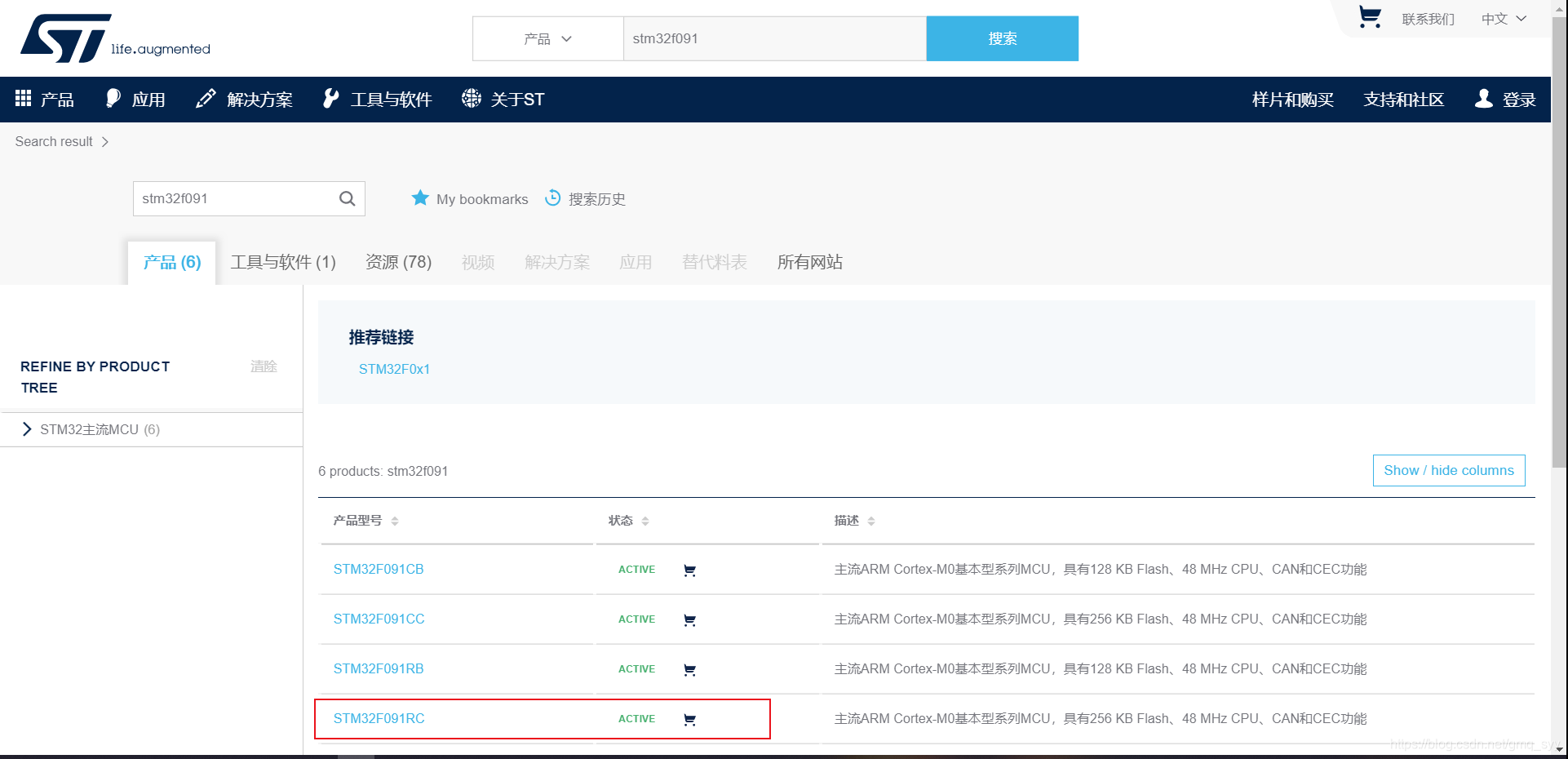Click My bookmarks text link
The width and height of the screenshot is (1568, 759).
(x=482, y=199)
